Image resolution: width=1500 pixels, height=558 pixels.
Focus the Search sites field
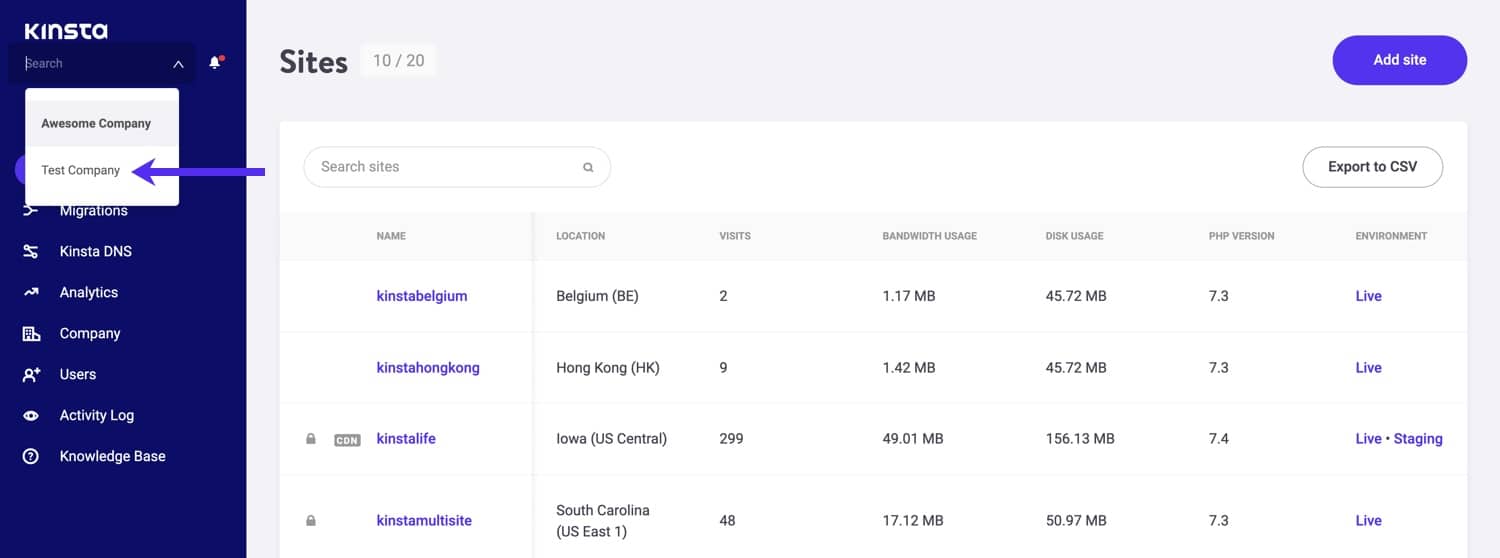(x=457, y=167)
